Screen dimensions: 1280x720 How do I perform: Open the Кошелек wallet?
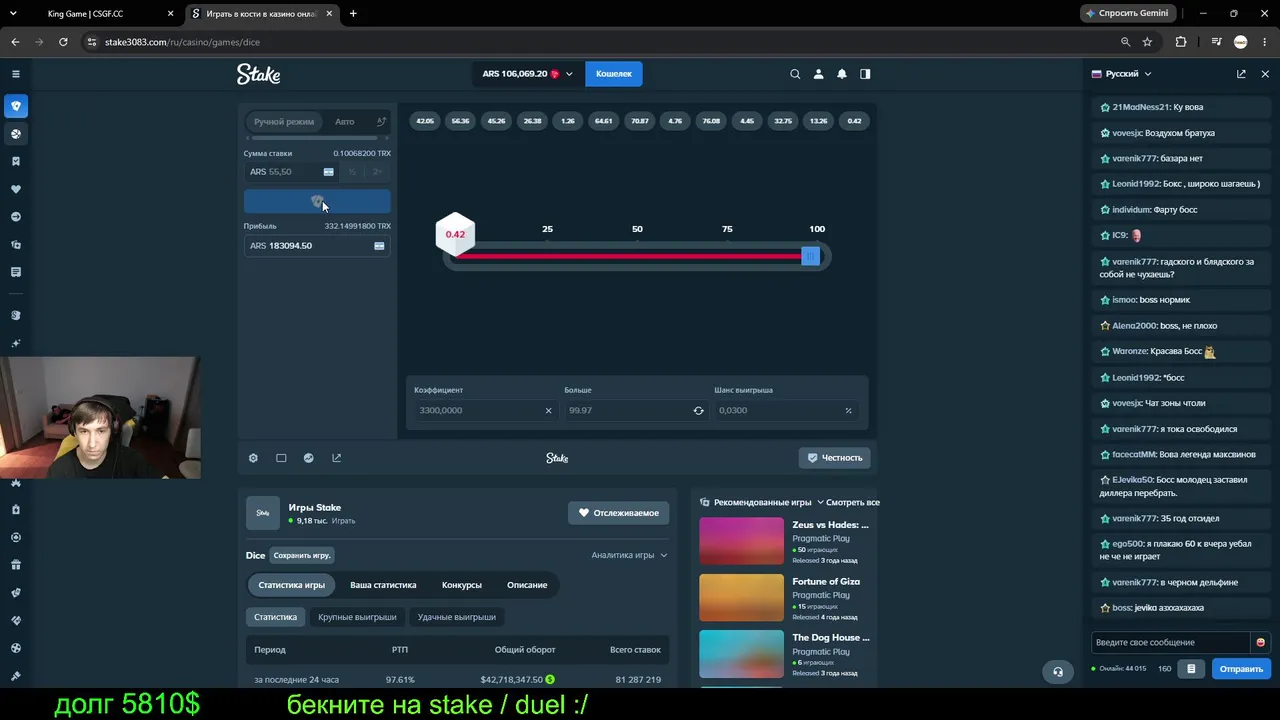(614, 74)
